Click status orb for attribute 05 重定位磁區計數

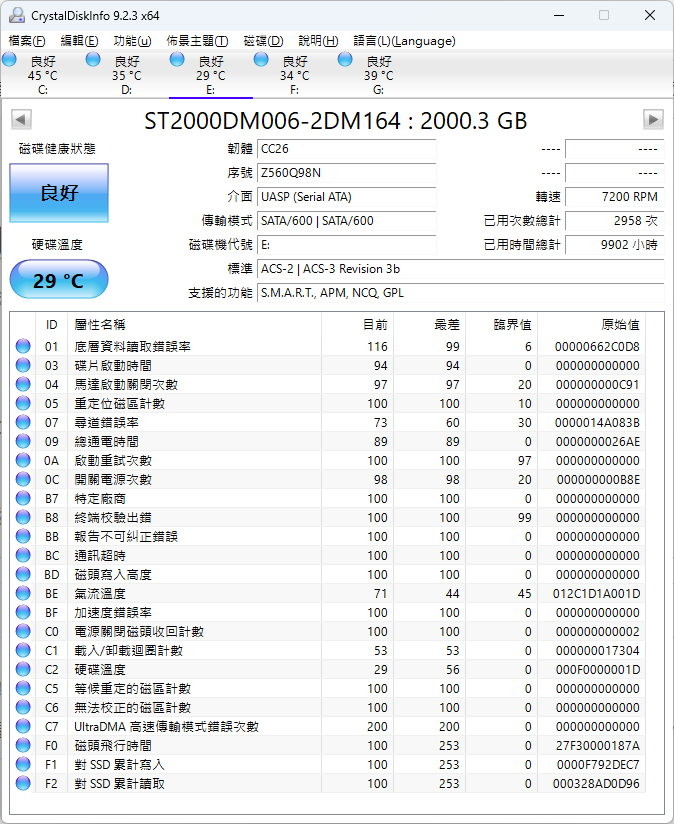(x=23, y=404)
